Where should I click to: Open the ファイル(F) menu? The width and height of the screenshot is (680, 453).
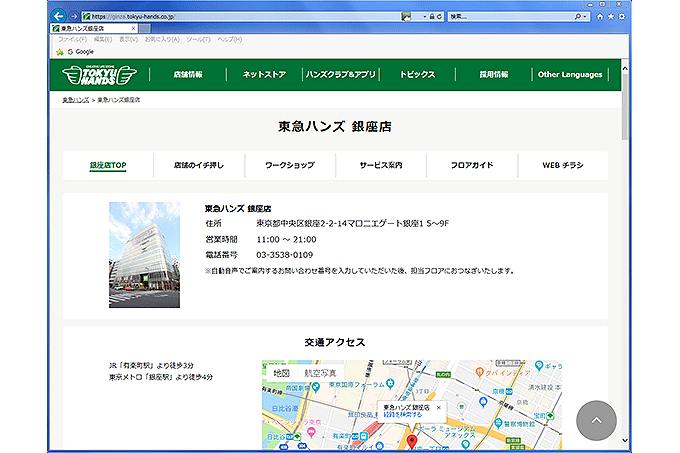pyautogui.click(x=72, y=39)
